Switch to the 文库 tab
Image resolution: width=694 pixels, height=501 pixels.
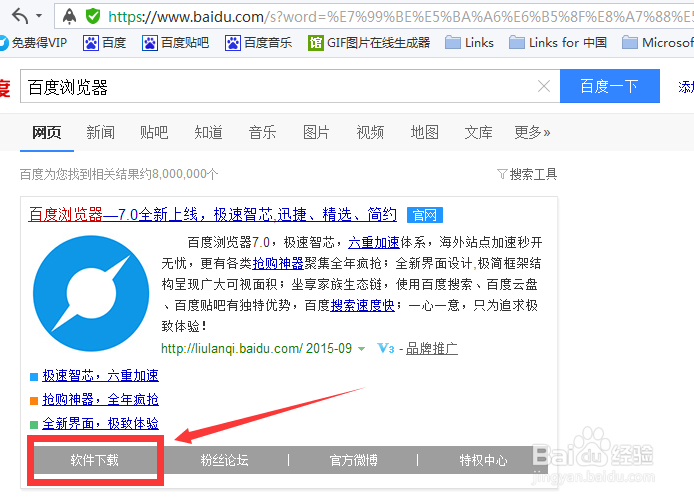(x=478, y=132)
